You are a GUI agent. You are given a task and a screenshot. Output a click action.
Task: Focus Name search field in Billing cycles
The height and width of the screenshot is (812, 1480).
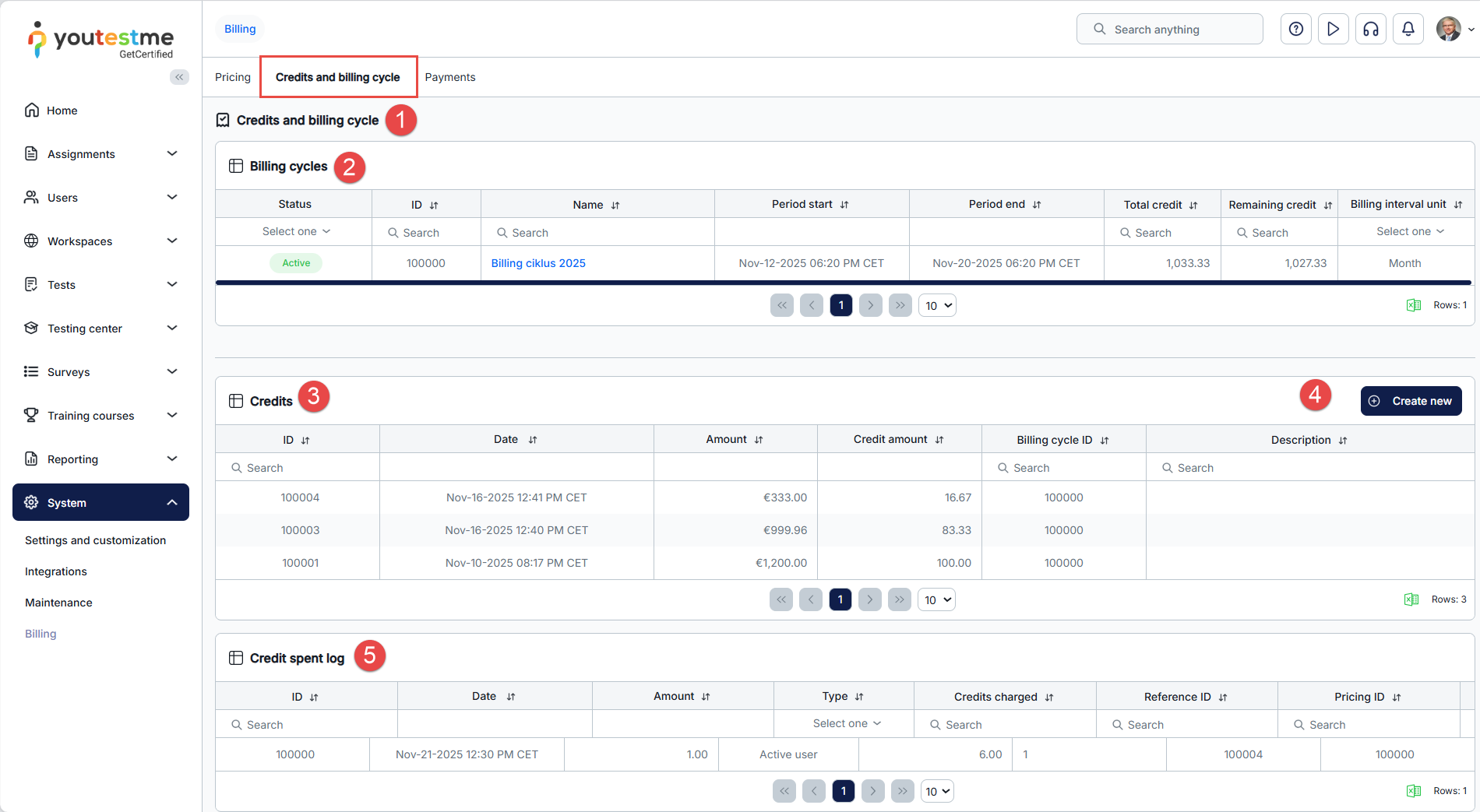tap(597, 232)
